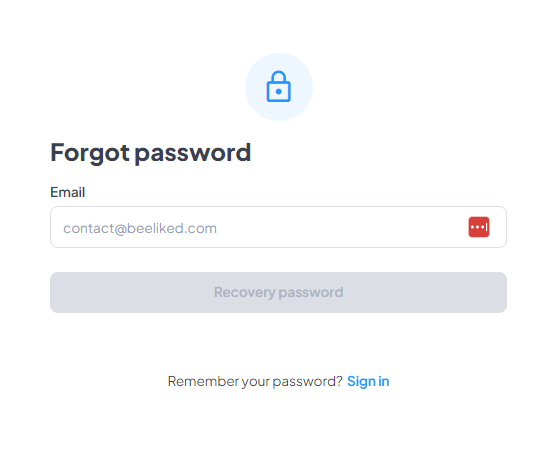Click the blue padlock icon
The height and width of the screenshot is (450, 559).
point(278,87)
